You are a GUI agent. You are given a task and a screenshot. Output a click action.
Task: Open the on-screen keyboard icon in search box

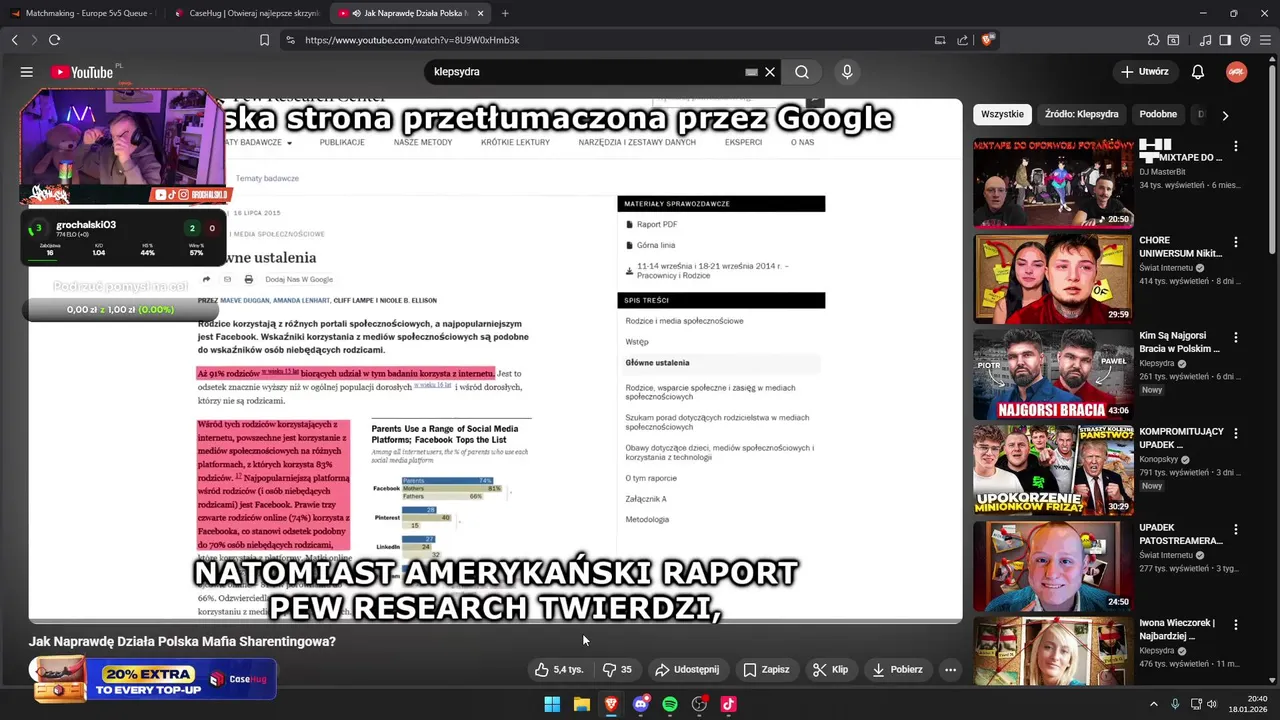click(x=751, y=72)
